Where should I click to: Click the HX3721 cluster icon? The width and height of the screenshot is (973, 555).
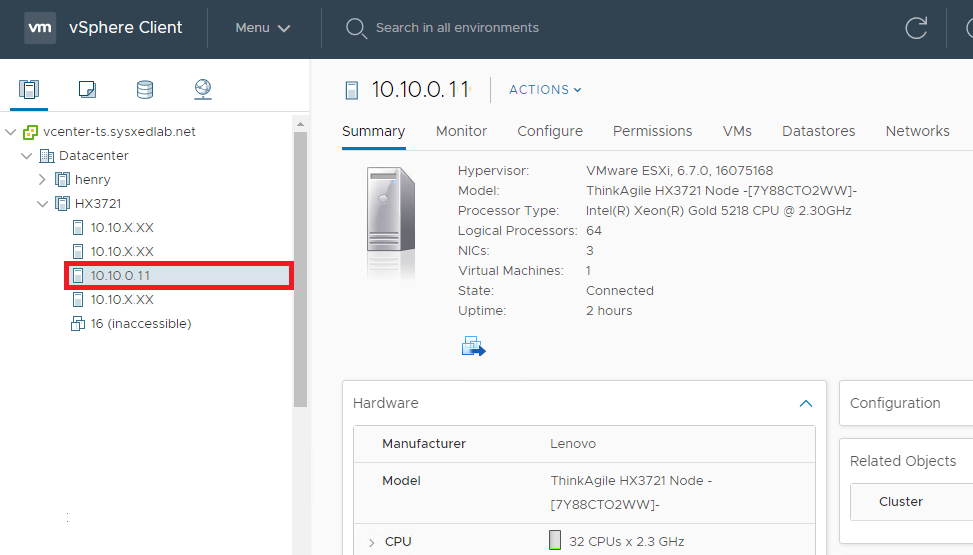(62, 204)
